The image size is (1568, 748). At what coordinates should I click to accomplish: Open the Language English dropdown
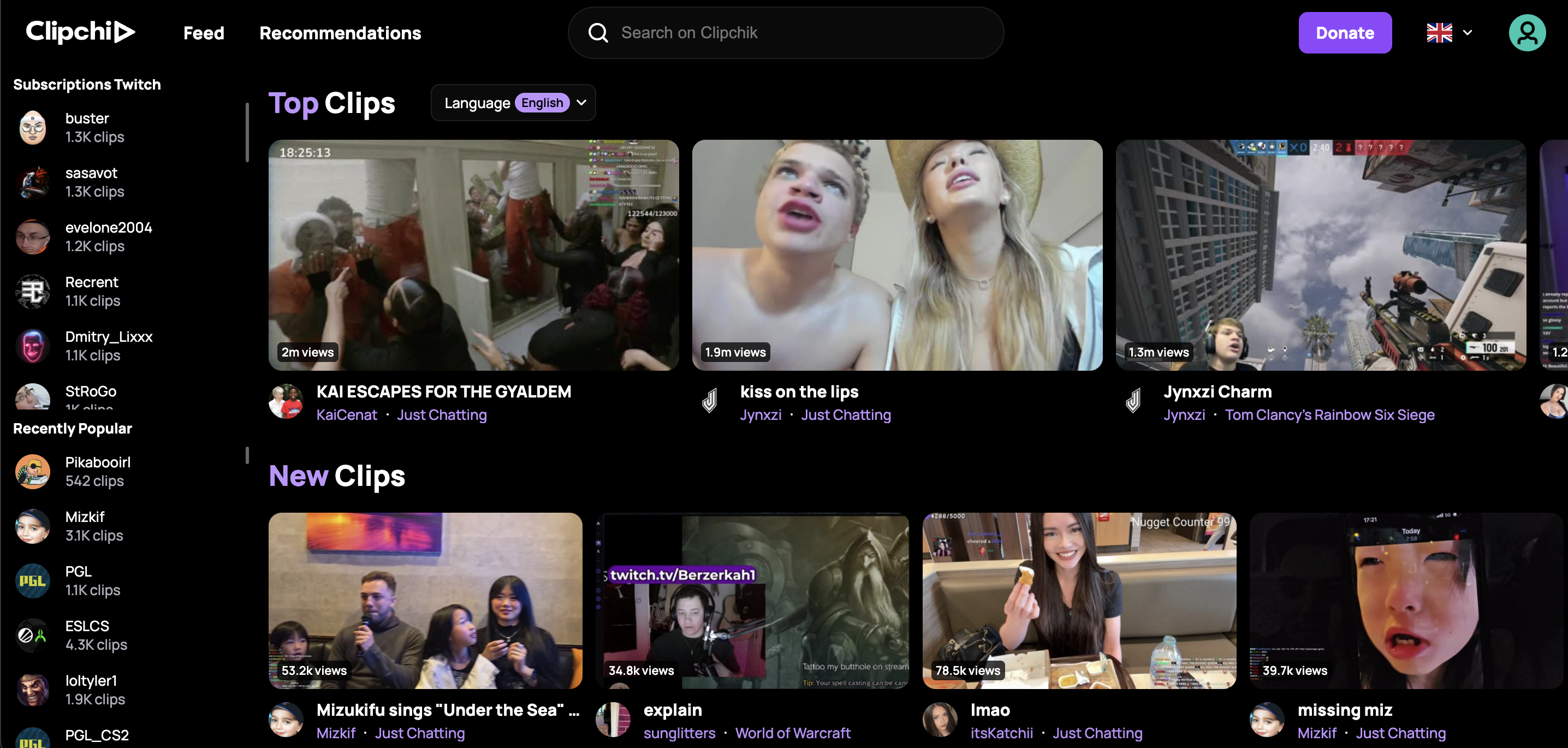pyautogui.click(x=513, y=103)
